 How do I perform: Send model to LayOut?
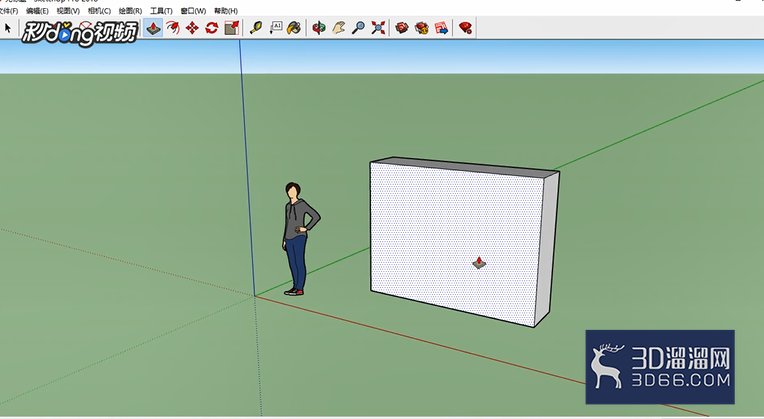point(441,28)
